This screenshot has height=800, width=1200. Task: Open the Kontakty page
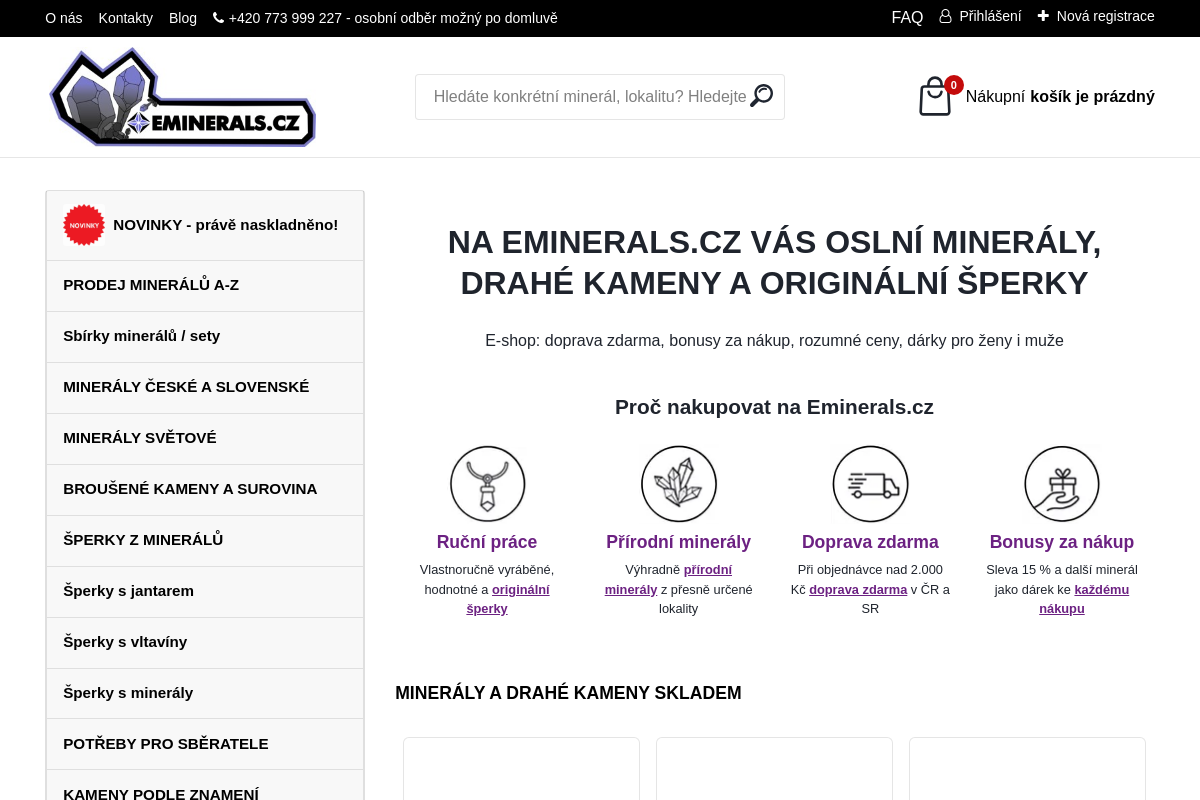click(x=126, y=18)
